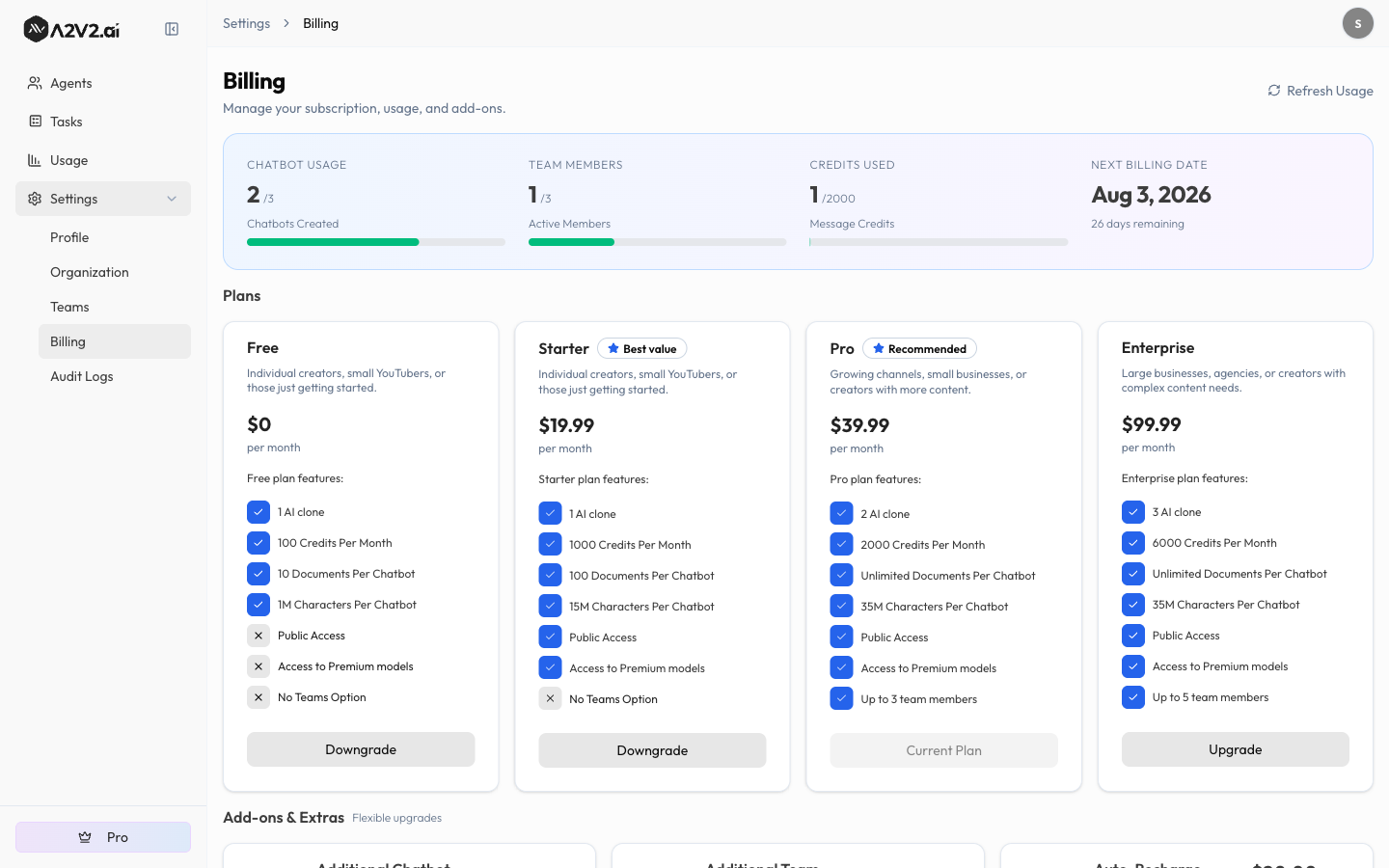The width and height of the screenshot is (1389, 868).
Task: Click the Refresh Usage circular arrows icon
Action: click(x=1274, y=91)
